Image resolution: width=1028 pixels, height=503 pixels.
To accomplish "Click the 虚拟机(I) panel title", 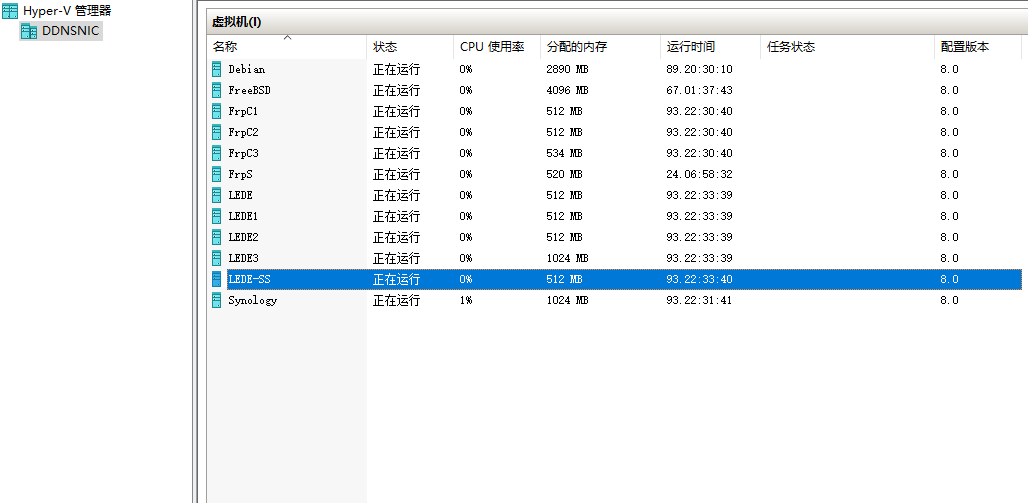I will click(236, 22).
